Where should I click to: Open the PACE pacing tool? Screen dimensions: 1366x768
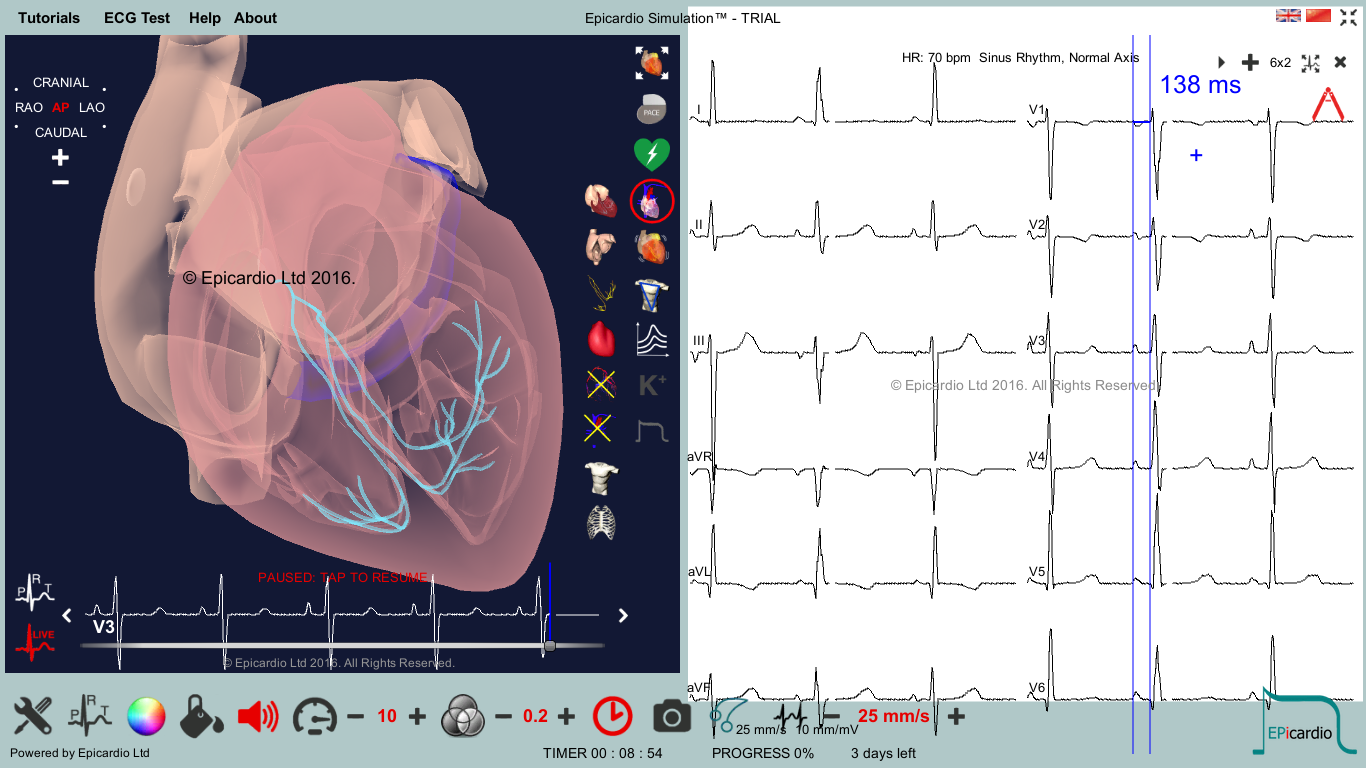(x=652, y=109)
